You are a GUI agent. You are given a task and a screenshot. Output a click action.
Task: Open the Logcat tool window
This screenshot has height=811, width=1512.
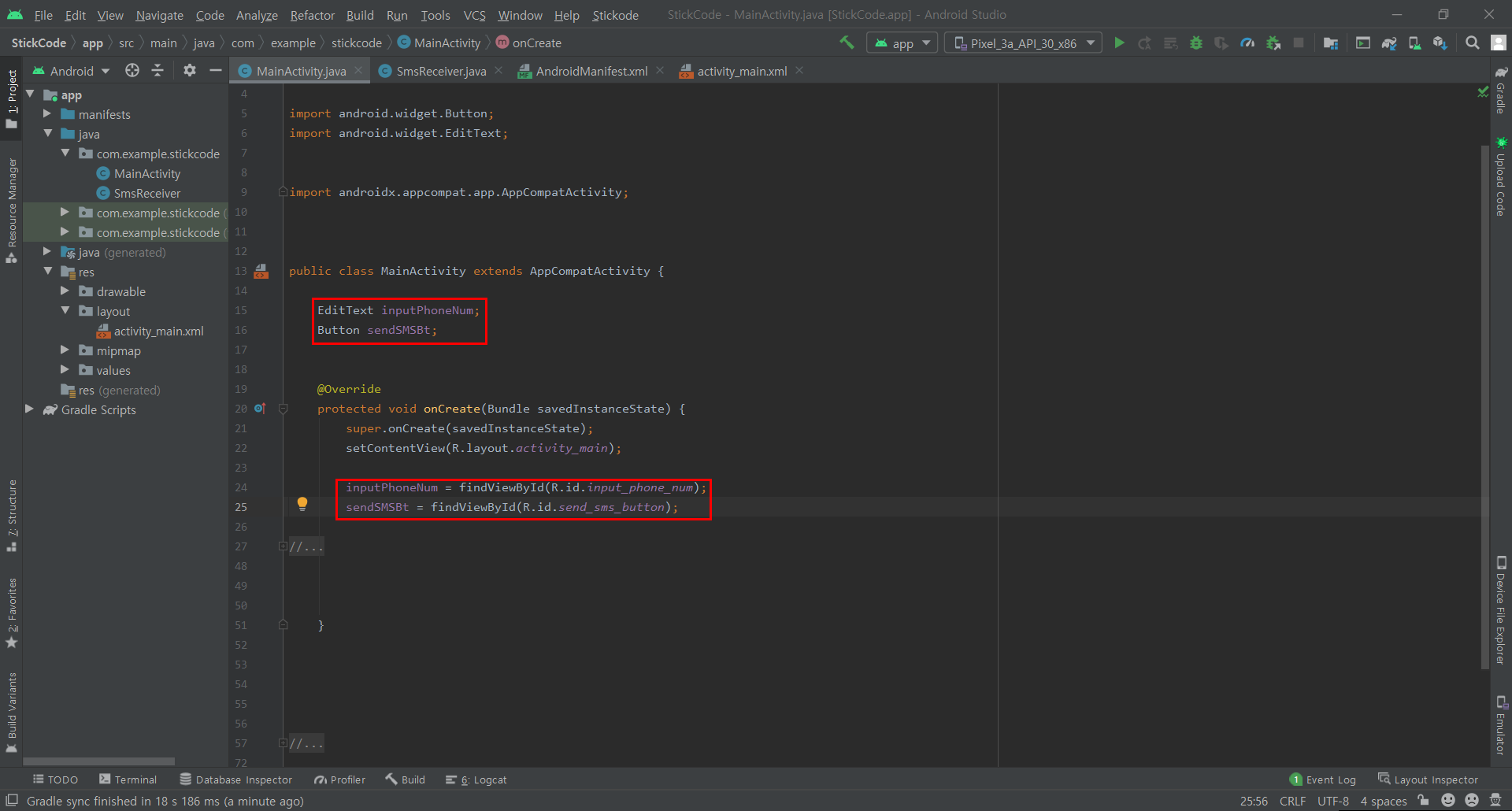[476, 780]
